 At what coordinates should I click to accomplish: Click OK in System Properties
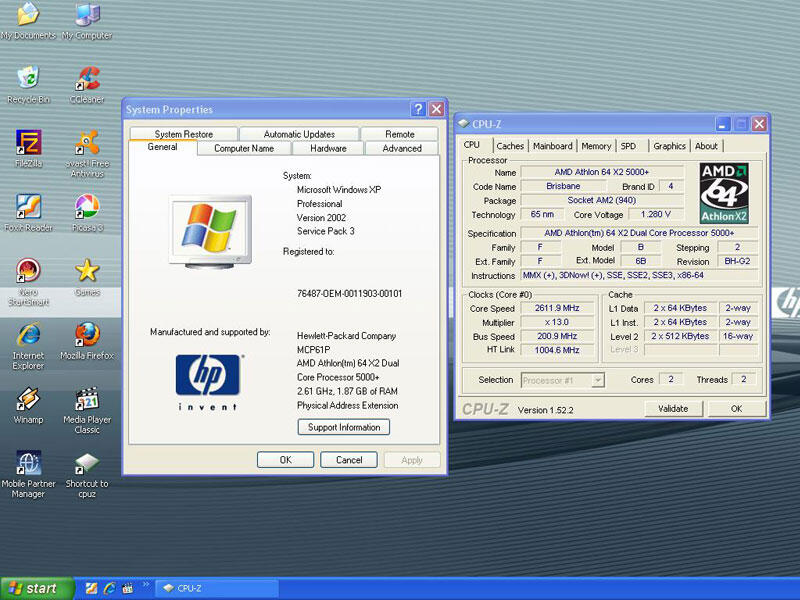[x=286, y=460]
